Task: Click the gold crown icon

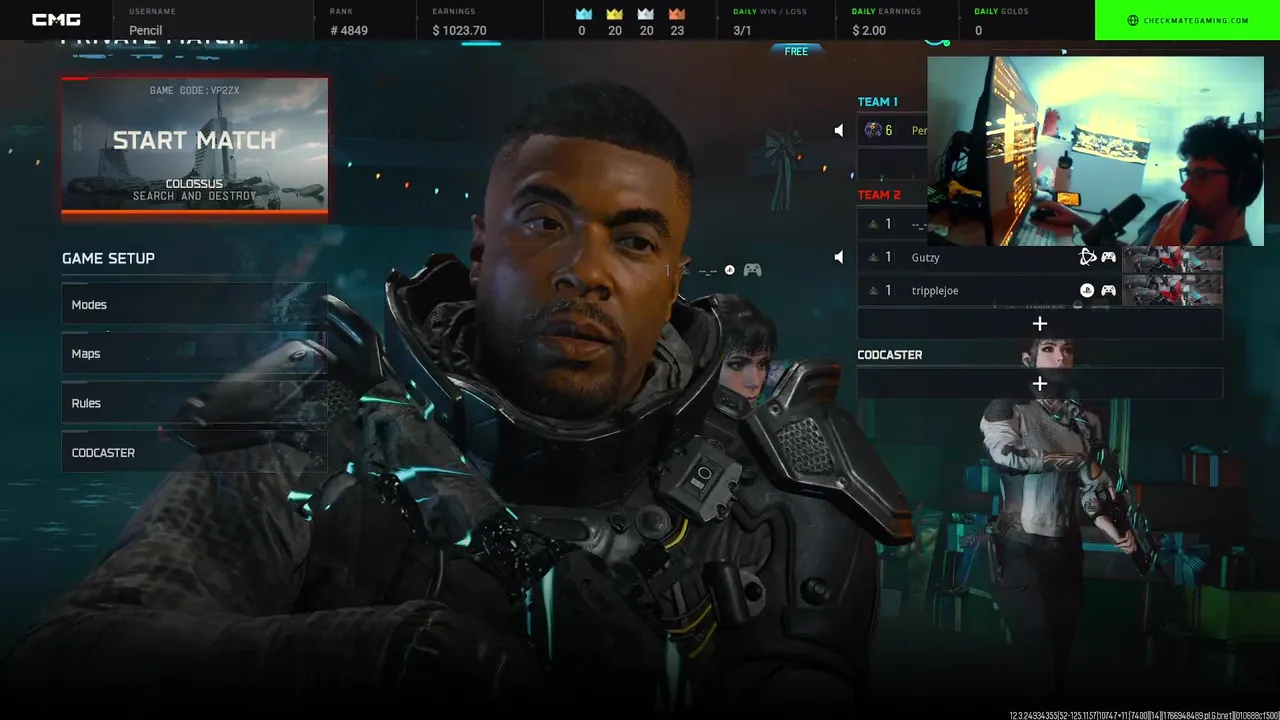Action: point(615,14)
